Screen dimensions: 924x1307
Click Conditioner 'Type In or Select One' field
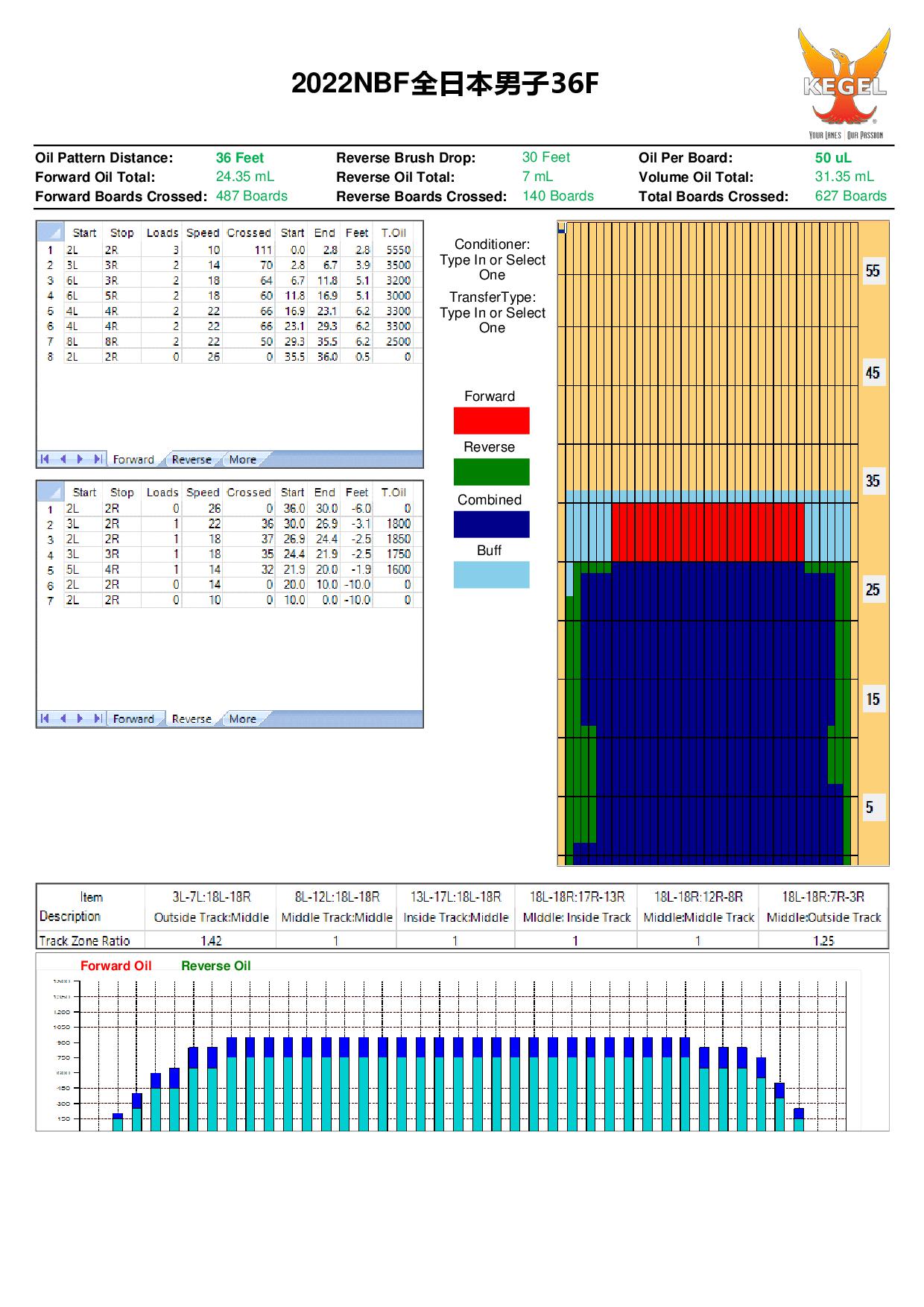click(x=493, y=268)
